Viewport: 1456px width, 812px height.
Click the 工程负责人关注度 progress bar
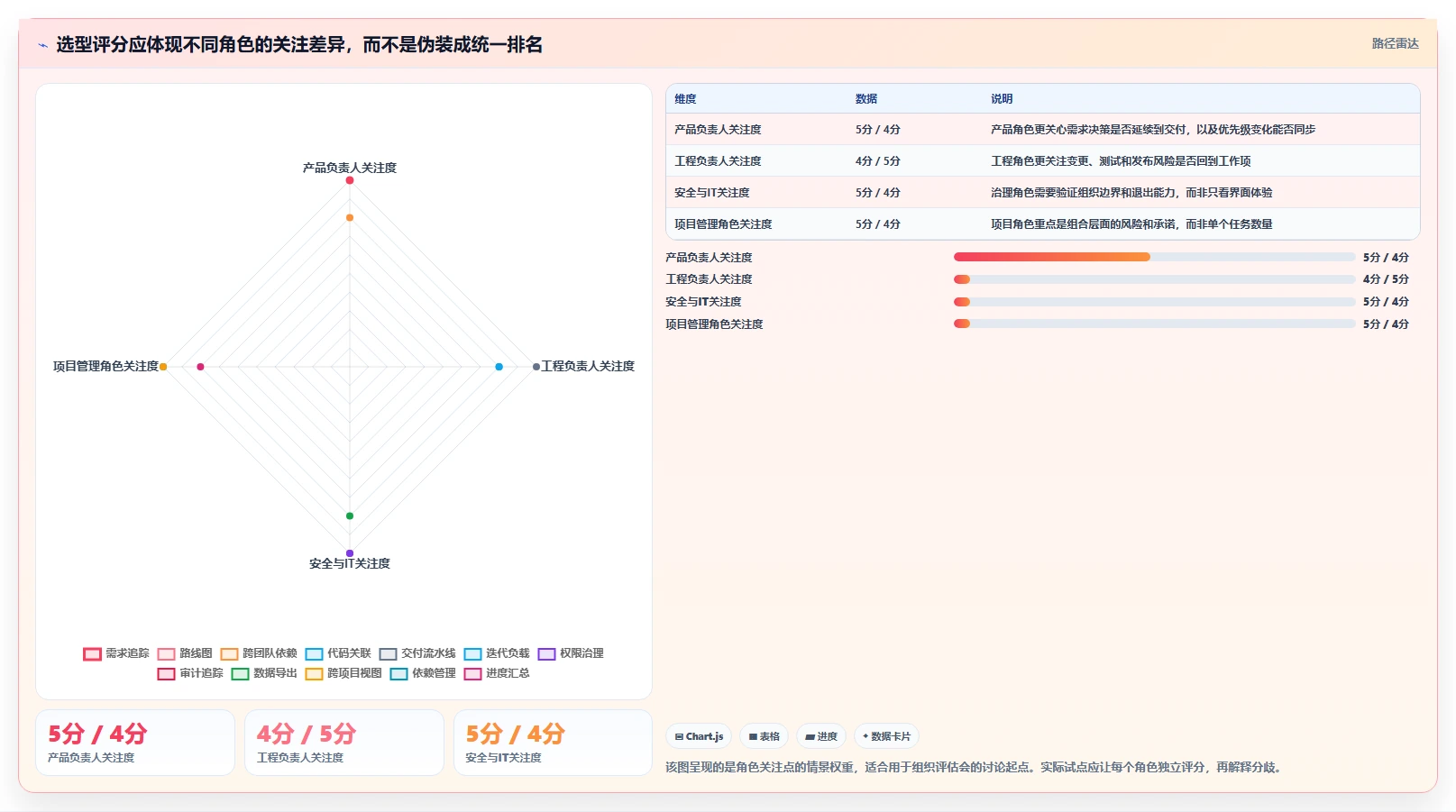coord(1154,279)
